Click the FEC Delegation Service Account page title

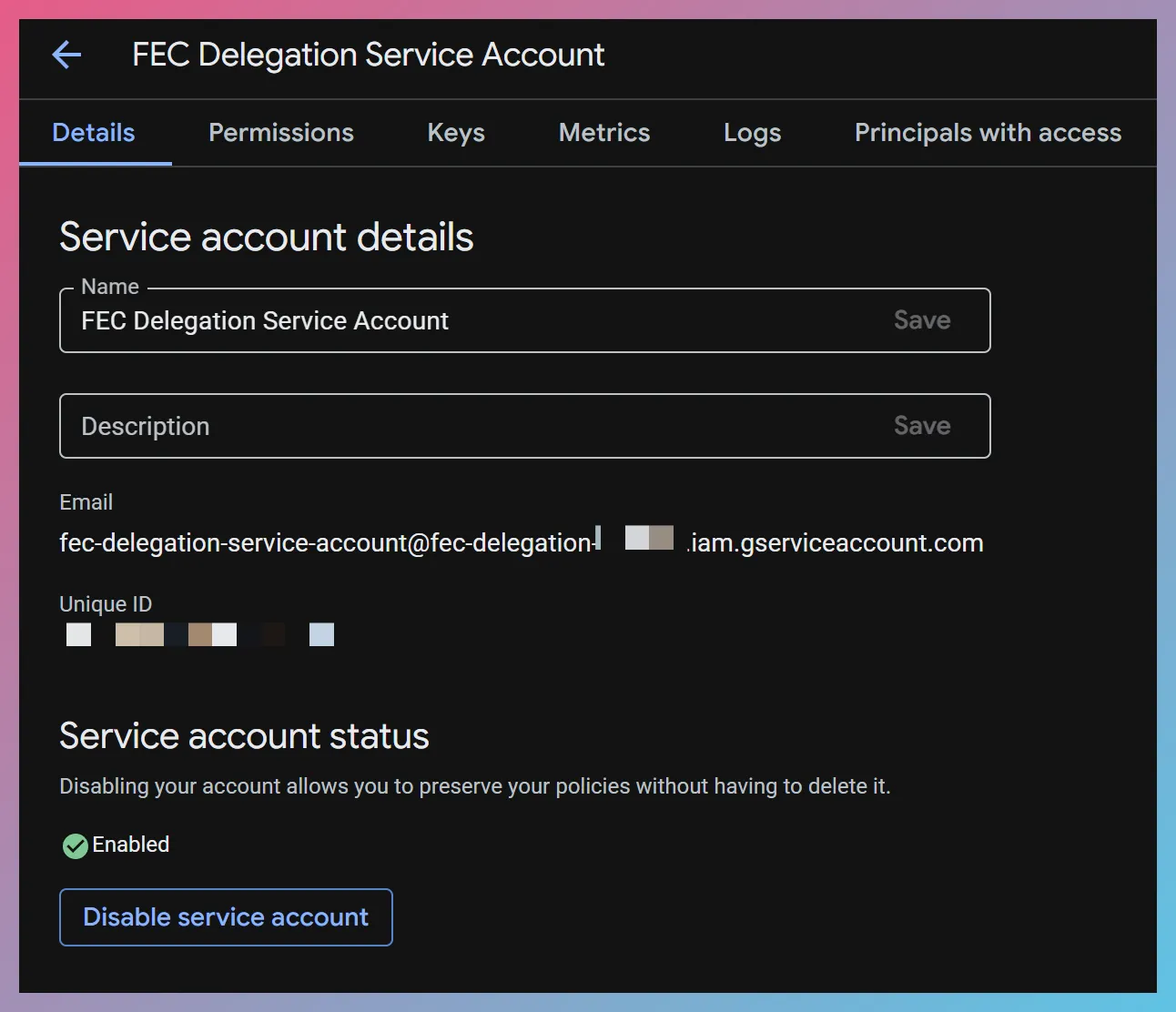(x=368, y=55)
